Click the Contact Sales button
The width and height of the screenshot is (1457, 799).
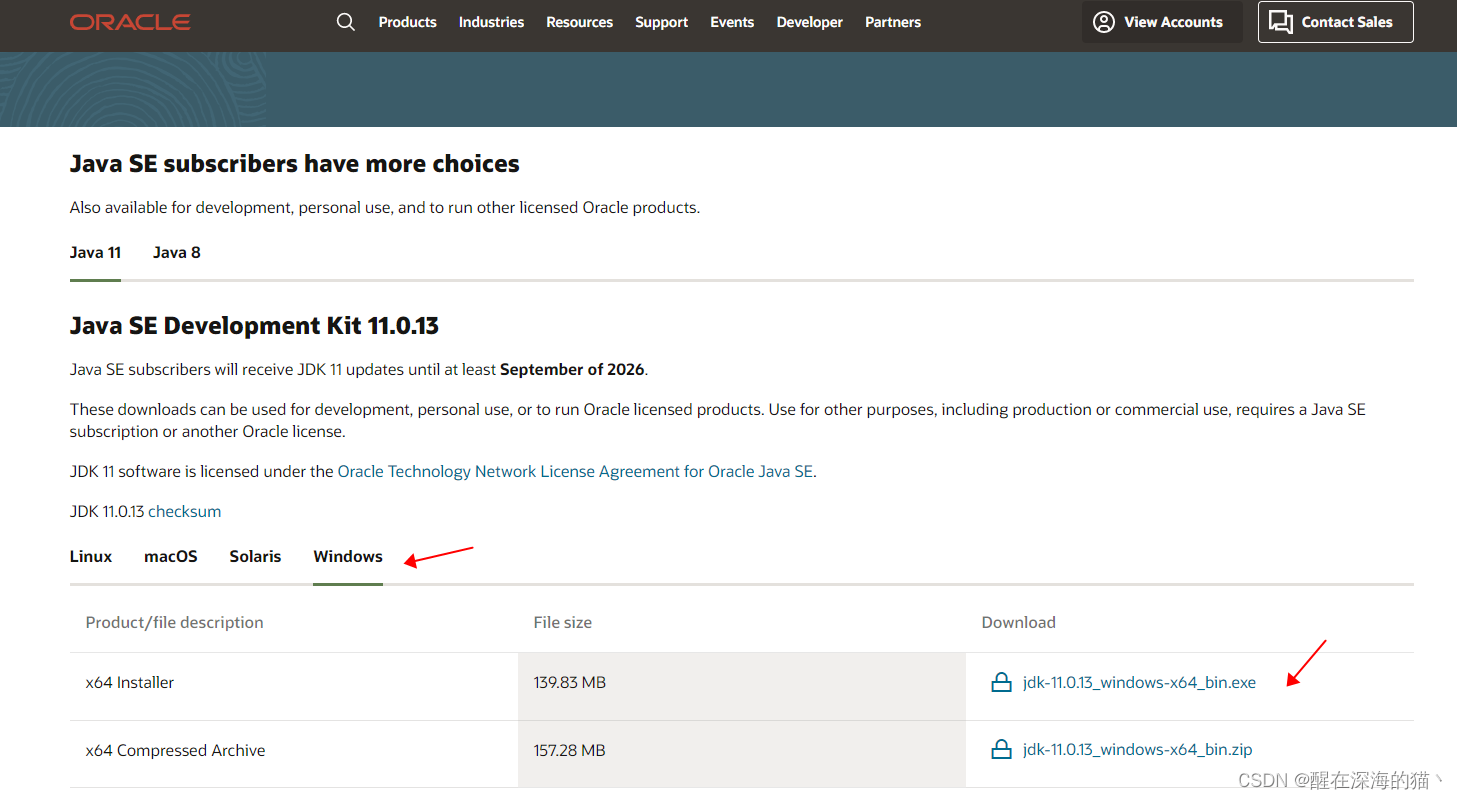(1336, 22)
